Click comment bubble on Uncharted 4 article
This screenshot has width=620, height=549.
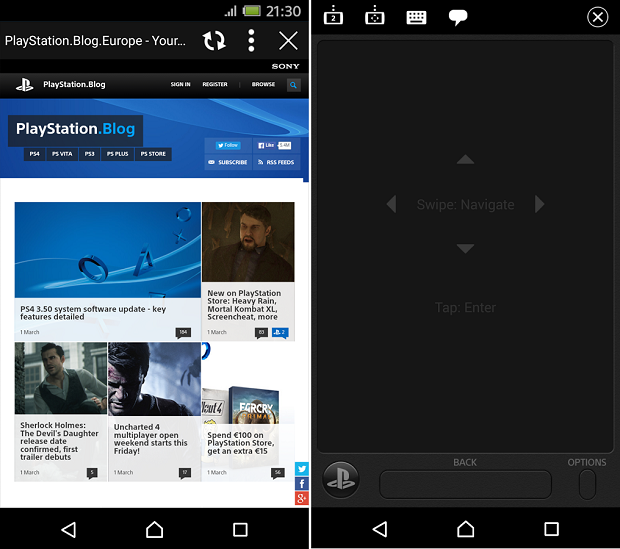[x=185, y=473]
